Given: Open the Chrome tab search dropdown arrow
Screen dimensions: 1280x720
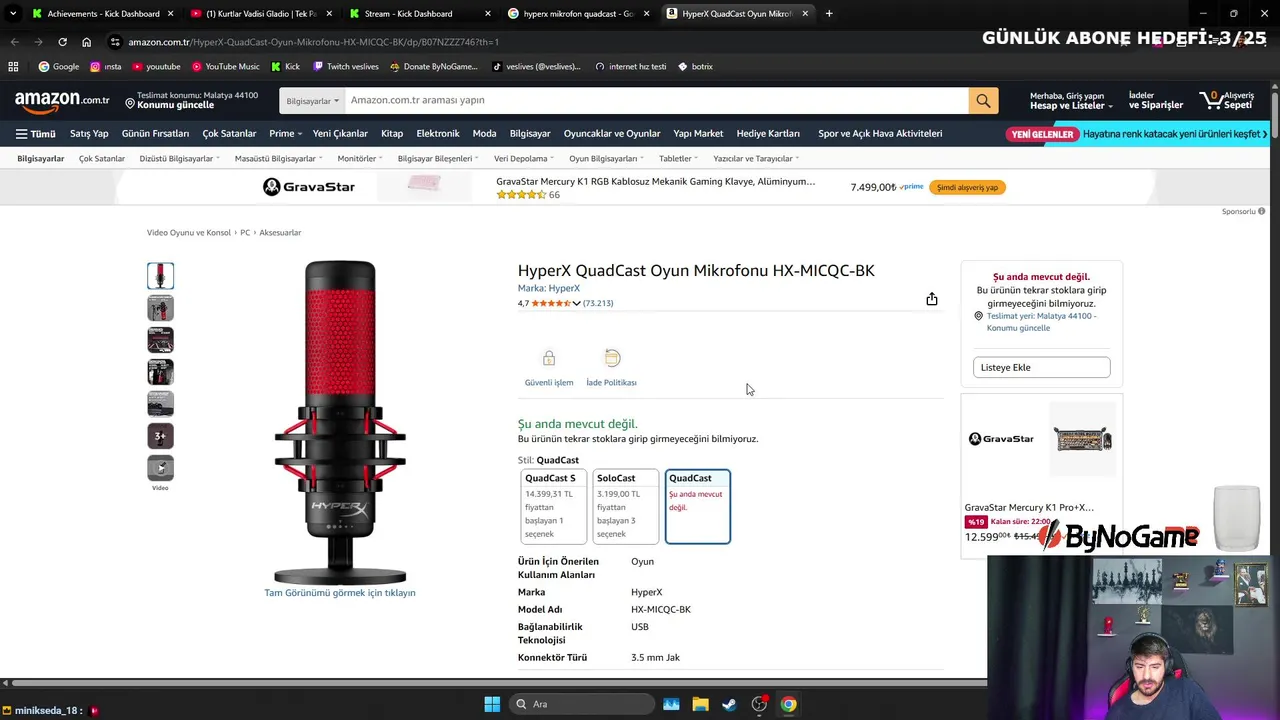Looking at the screenshot, I should tap(13, 13).
